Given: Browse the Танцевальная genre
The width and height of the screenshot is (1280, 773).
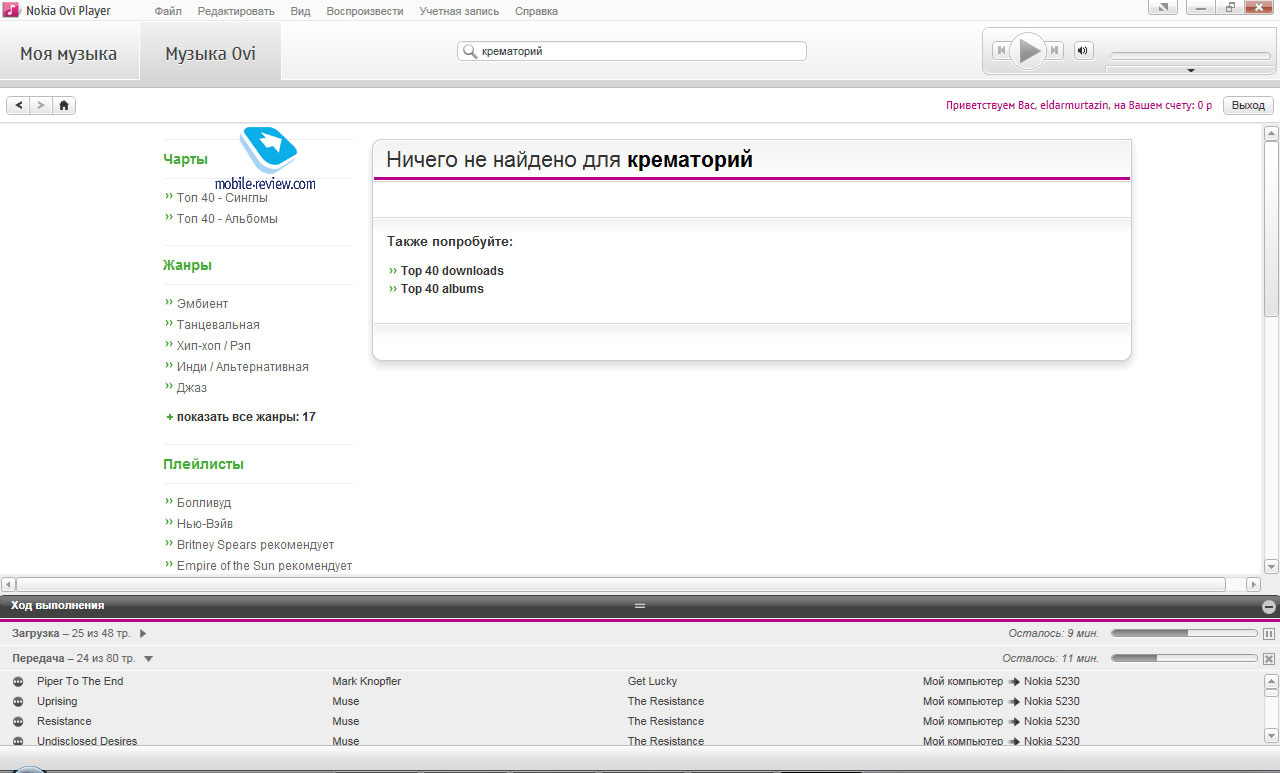Looking at the screenshot, I should (x=218, y=325).
